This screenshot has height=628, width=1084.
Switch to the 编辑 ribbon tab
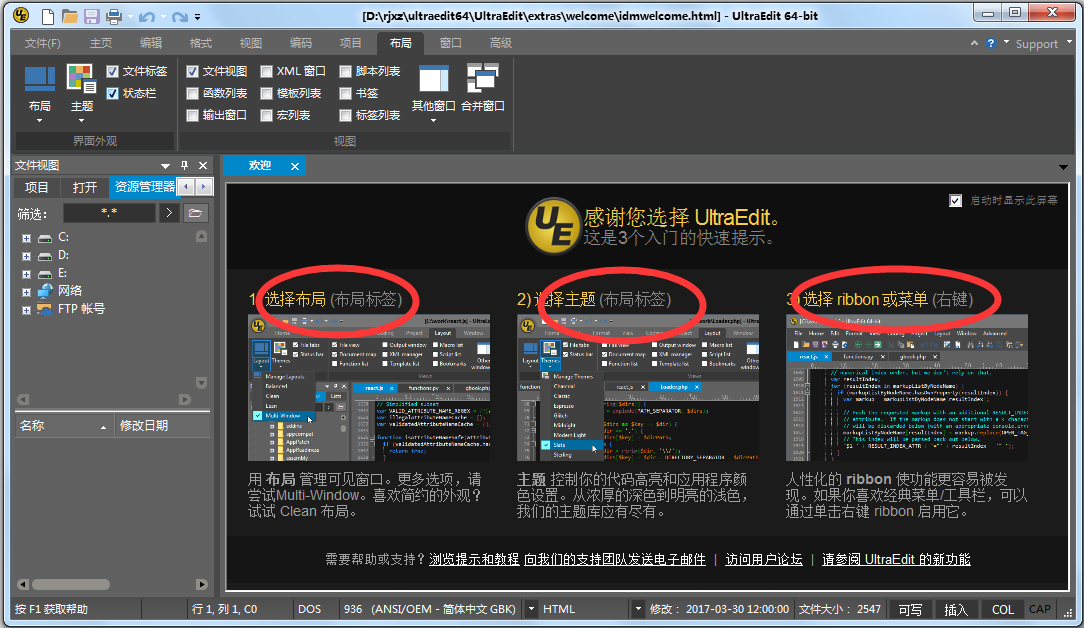[151, 43]
